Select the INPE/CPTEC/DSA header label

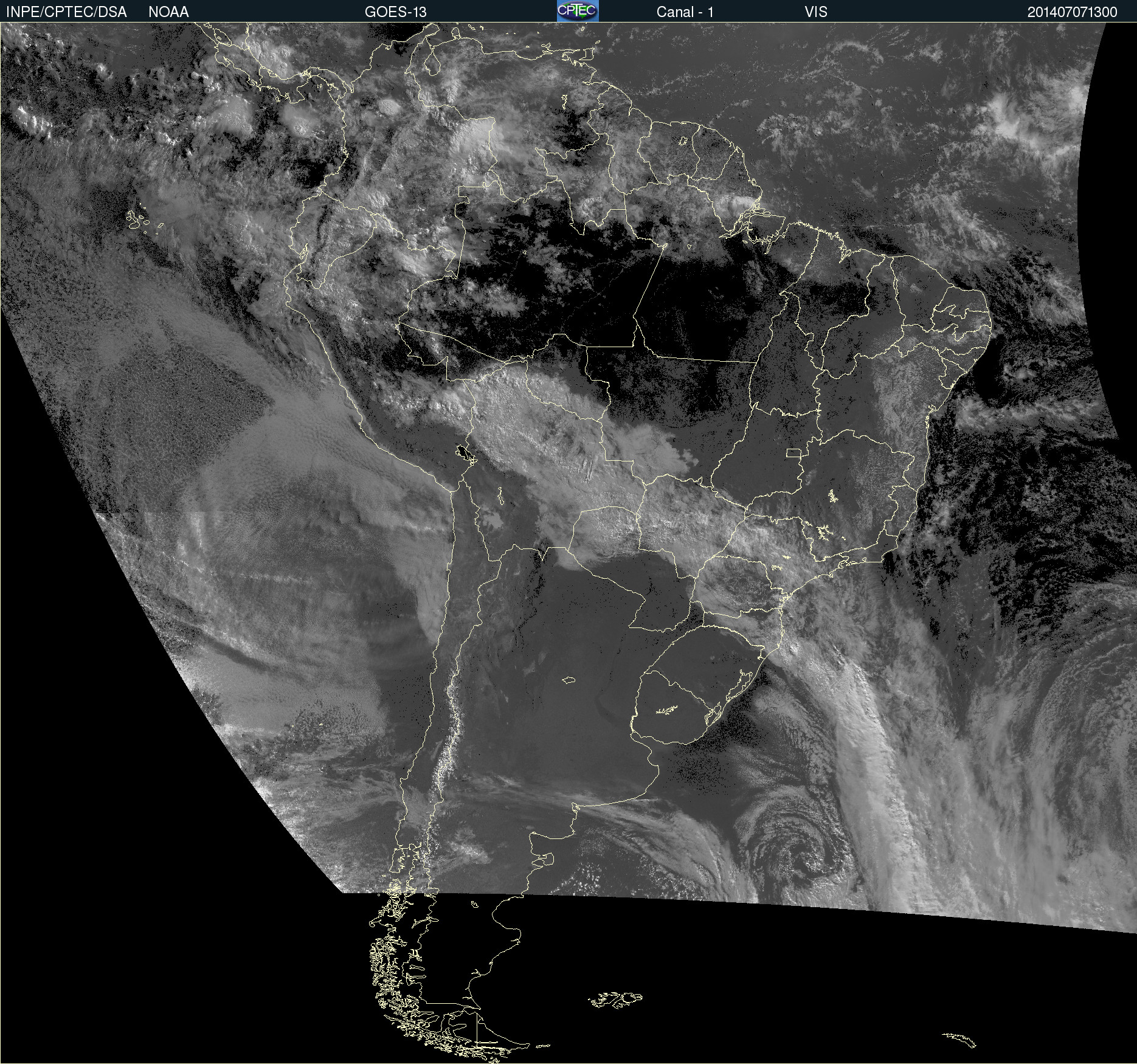pyautogui.click(x=66, y=12)
